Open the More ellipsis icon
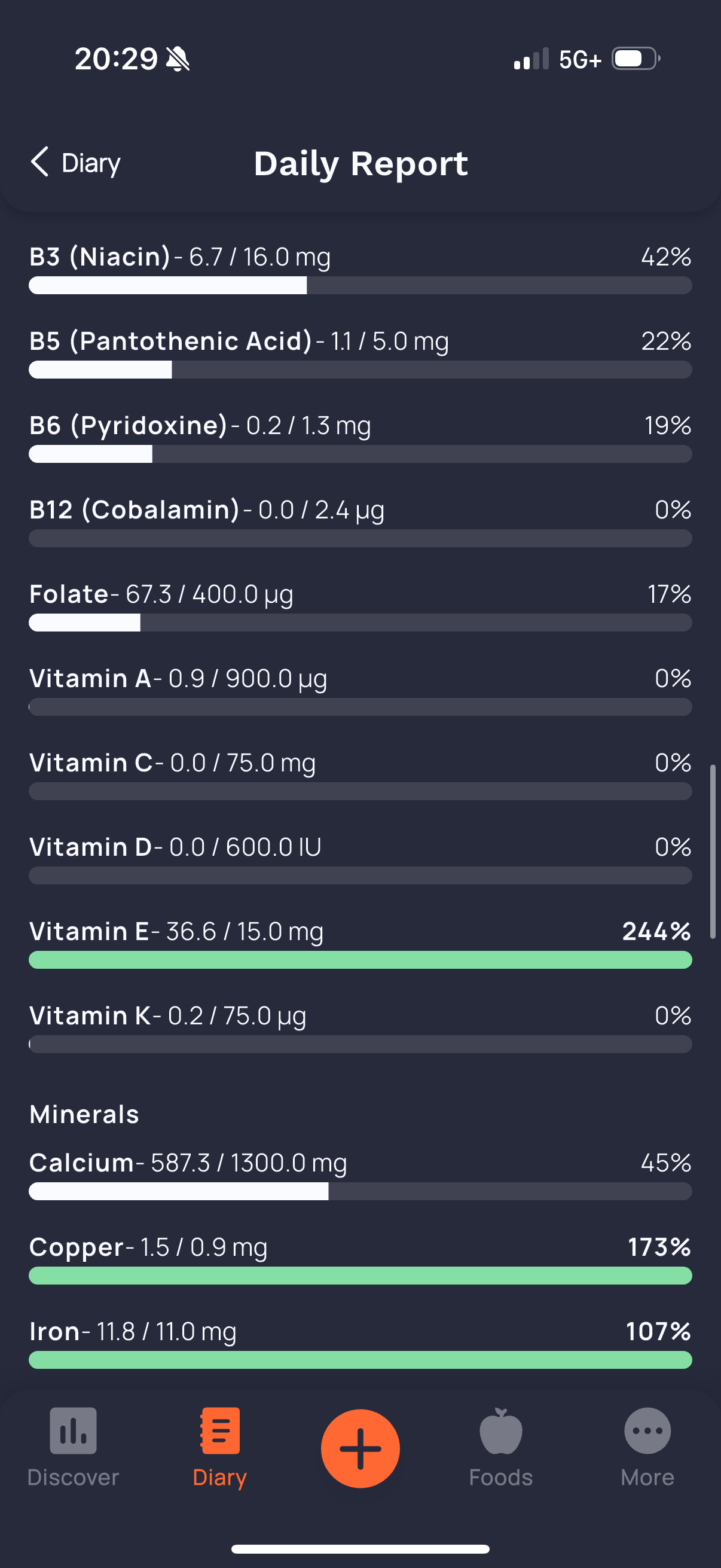This screenshot has width=721, height=1568. pyautogui.click(x=647, y=1430)
